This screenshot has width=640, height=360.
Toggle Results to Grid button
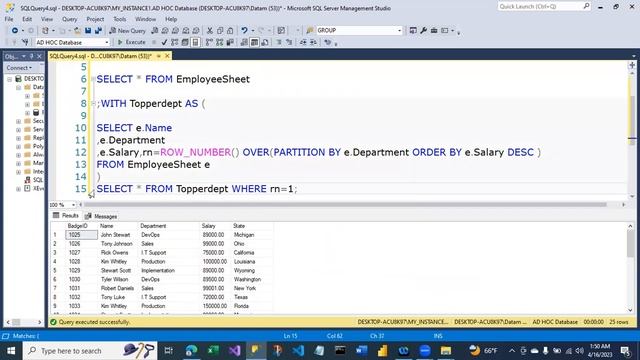[x=254, y=42]
